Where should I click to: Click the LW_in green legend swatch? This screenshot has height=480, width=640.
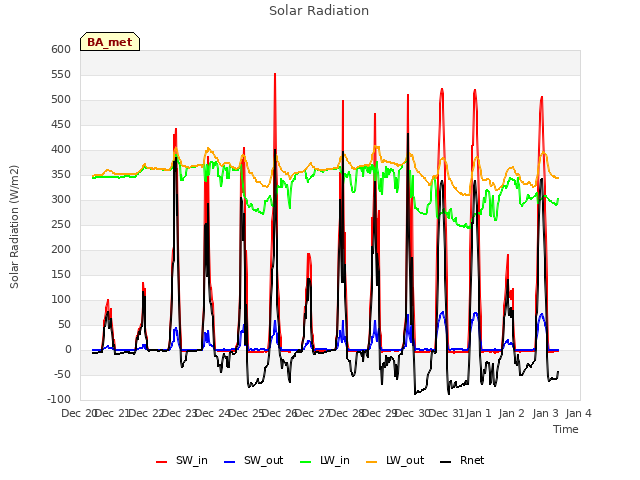tap(306, 462)
